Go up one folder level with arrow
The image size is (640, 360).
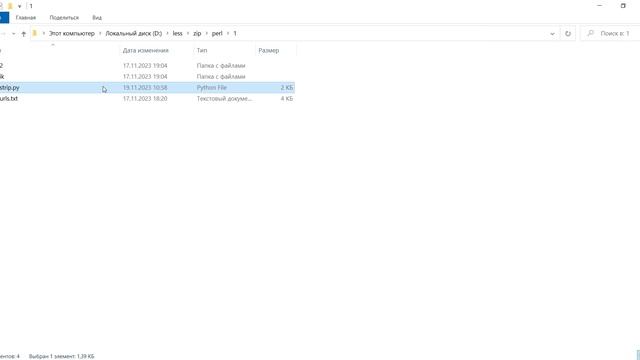[23, 33]
